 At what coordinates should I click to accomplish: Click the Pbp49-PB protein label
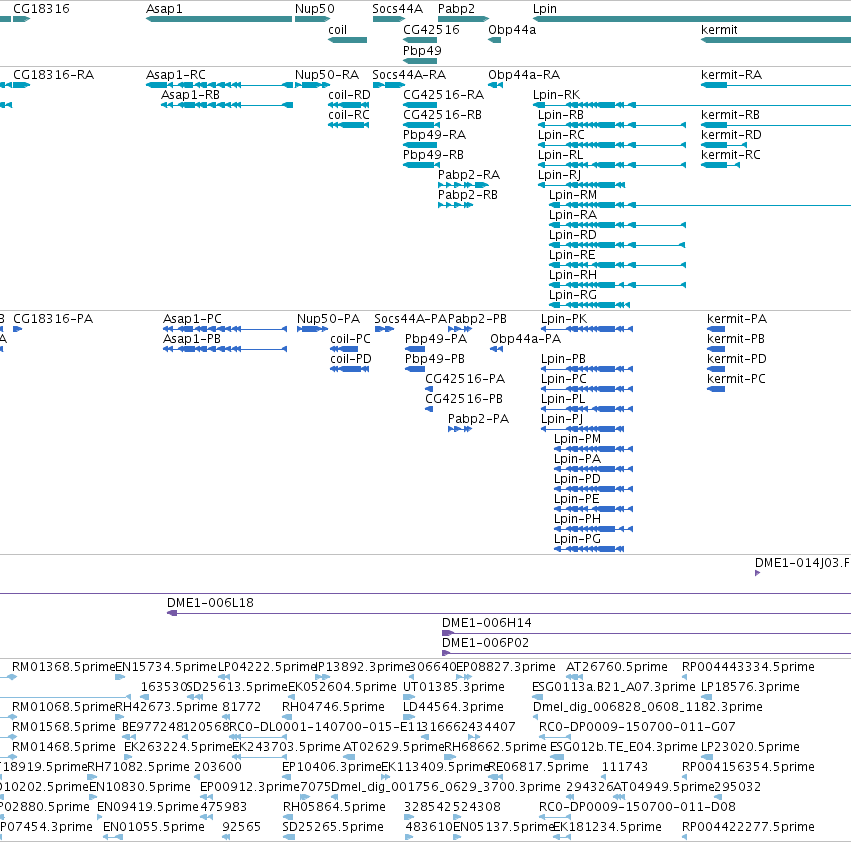[435, 359]
